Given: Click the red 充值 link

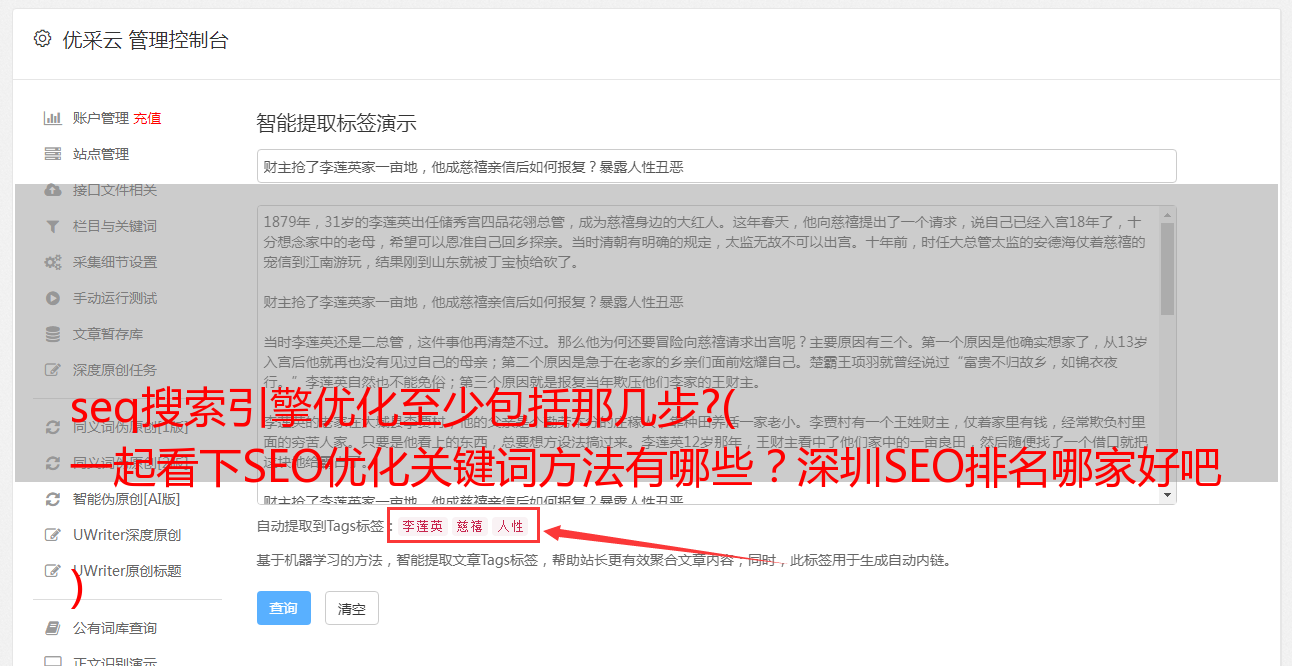Looking at the screenshot, I should click(147, 118).
